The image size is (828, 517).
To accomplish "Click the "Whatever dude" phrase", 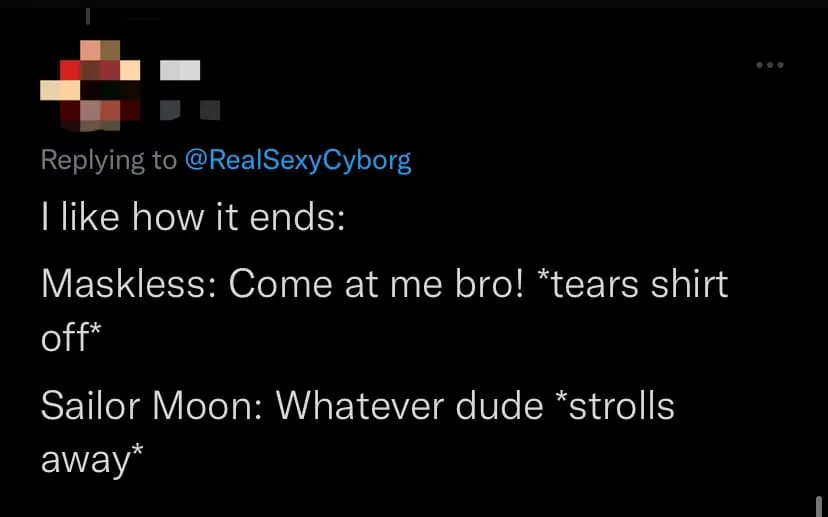I will [x=409, y=406].
